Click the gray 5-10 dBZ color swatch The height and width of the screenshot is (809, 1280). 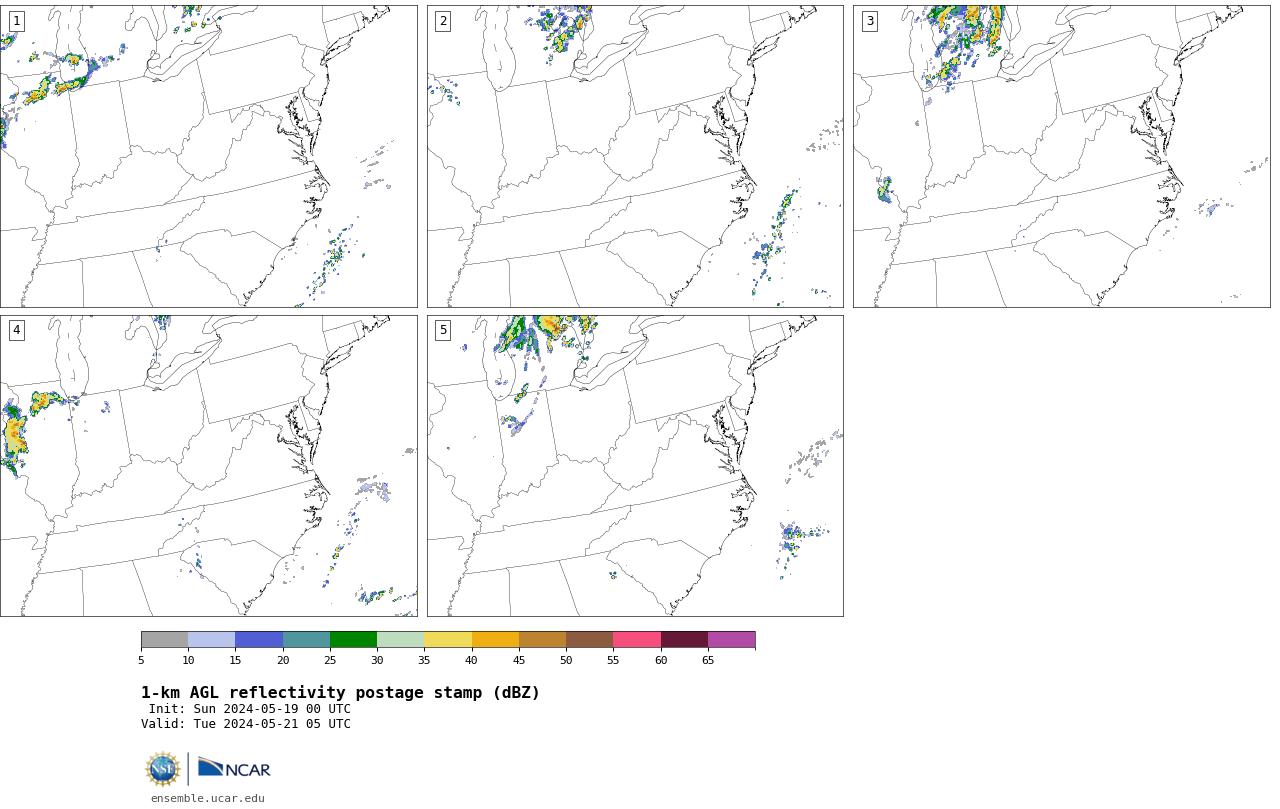tap(165, 640)
